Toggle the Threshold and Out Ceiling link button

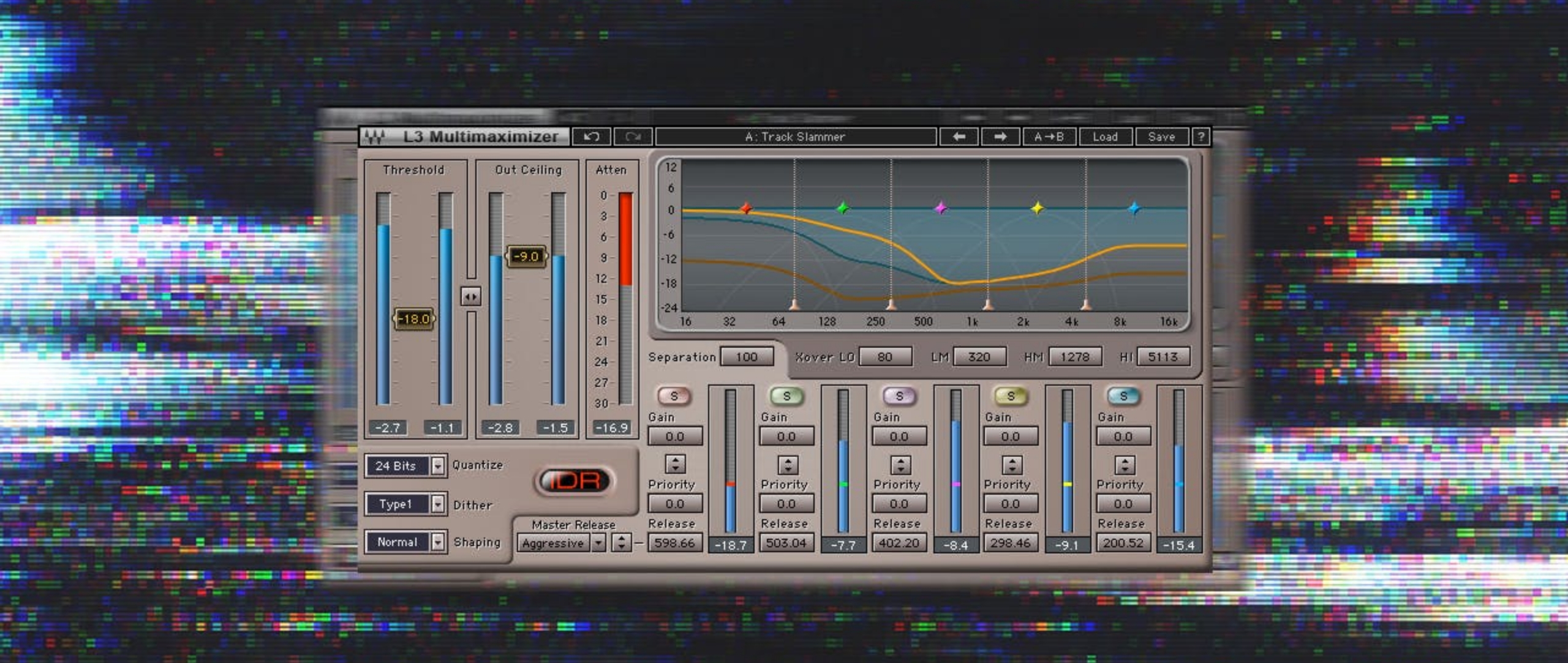[471, 297]
